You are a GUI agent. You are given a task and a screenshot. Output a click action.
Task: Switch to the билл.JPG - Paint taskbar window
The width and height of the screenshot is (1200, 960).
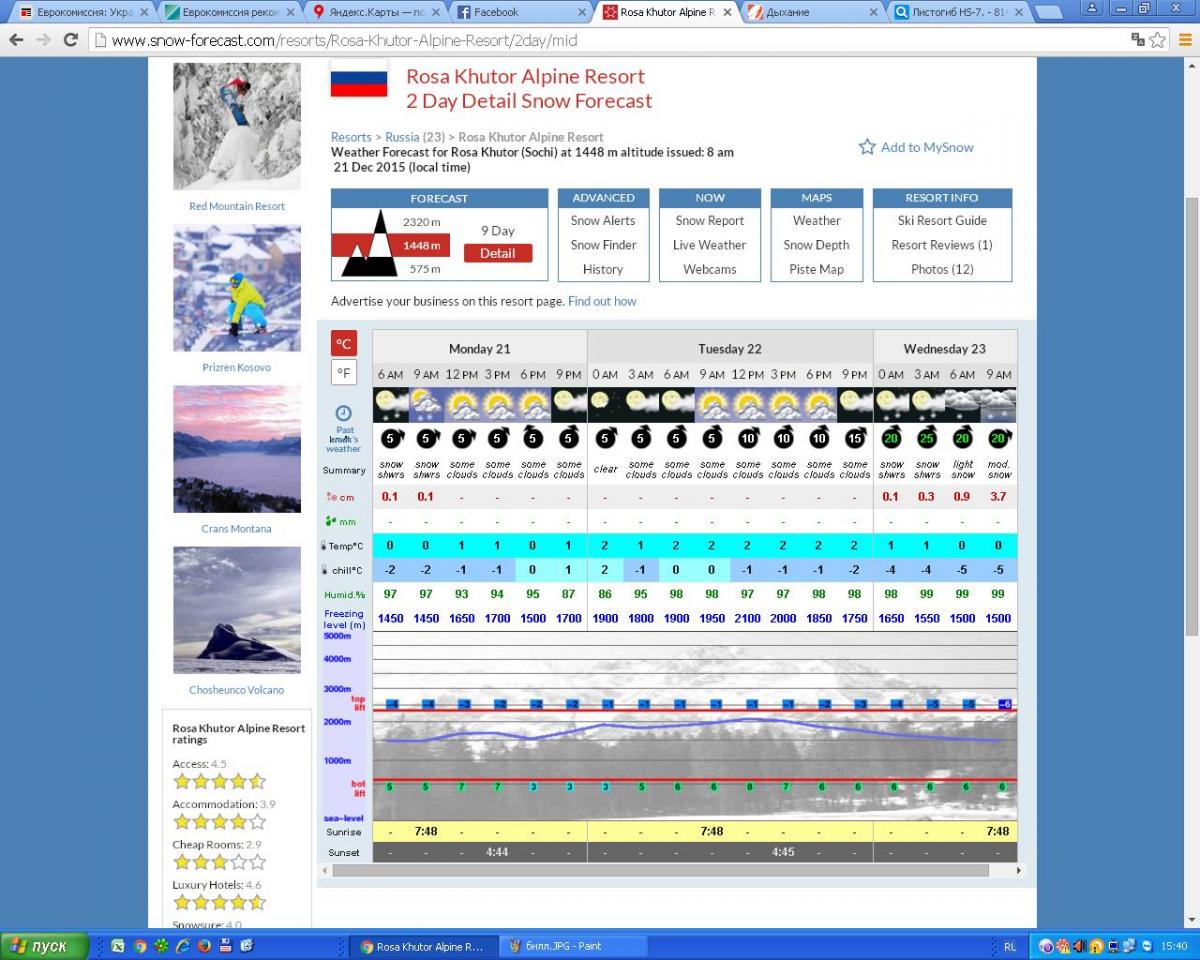pos(573,946)
